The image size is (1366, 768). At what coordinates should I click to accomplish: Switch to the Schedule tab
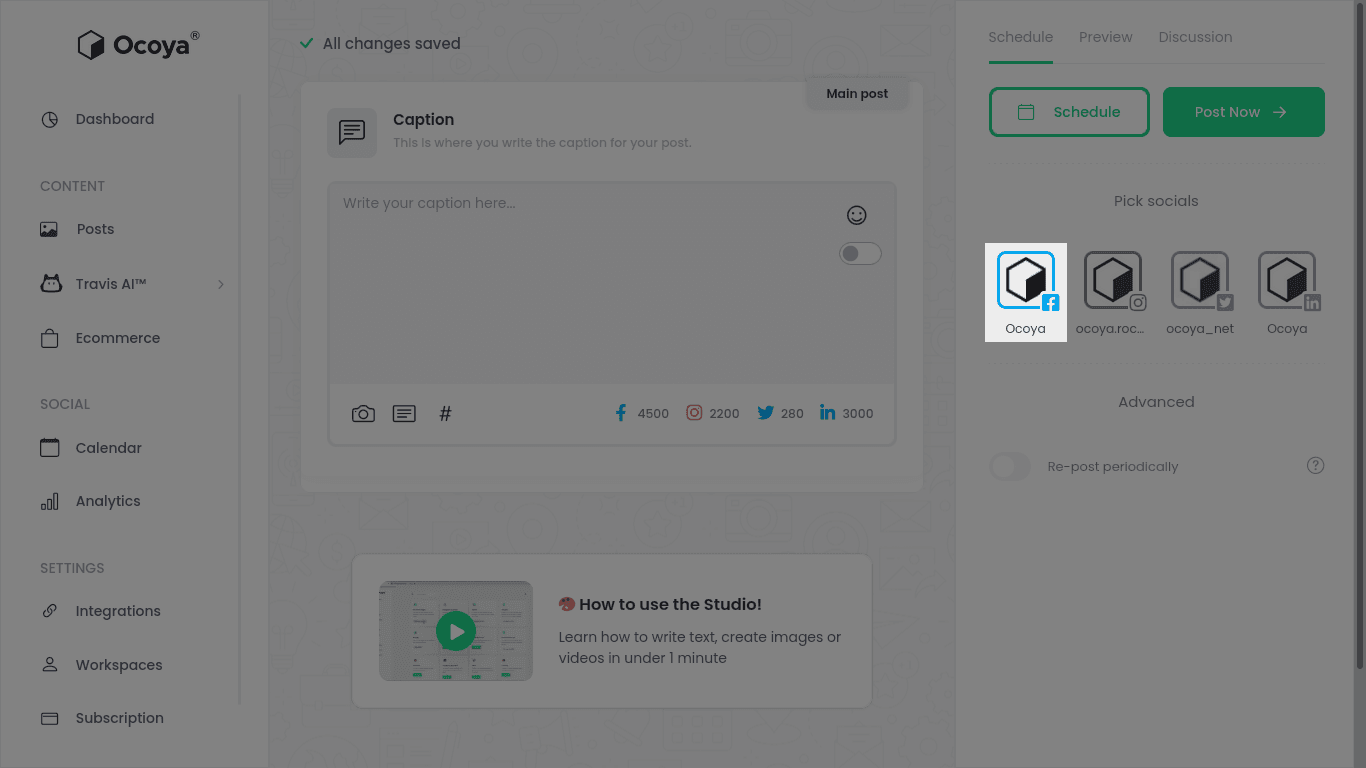click(1020, 37)
